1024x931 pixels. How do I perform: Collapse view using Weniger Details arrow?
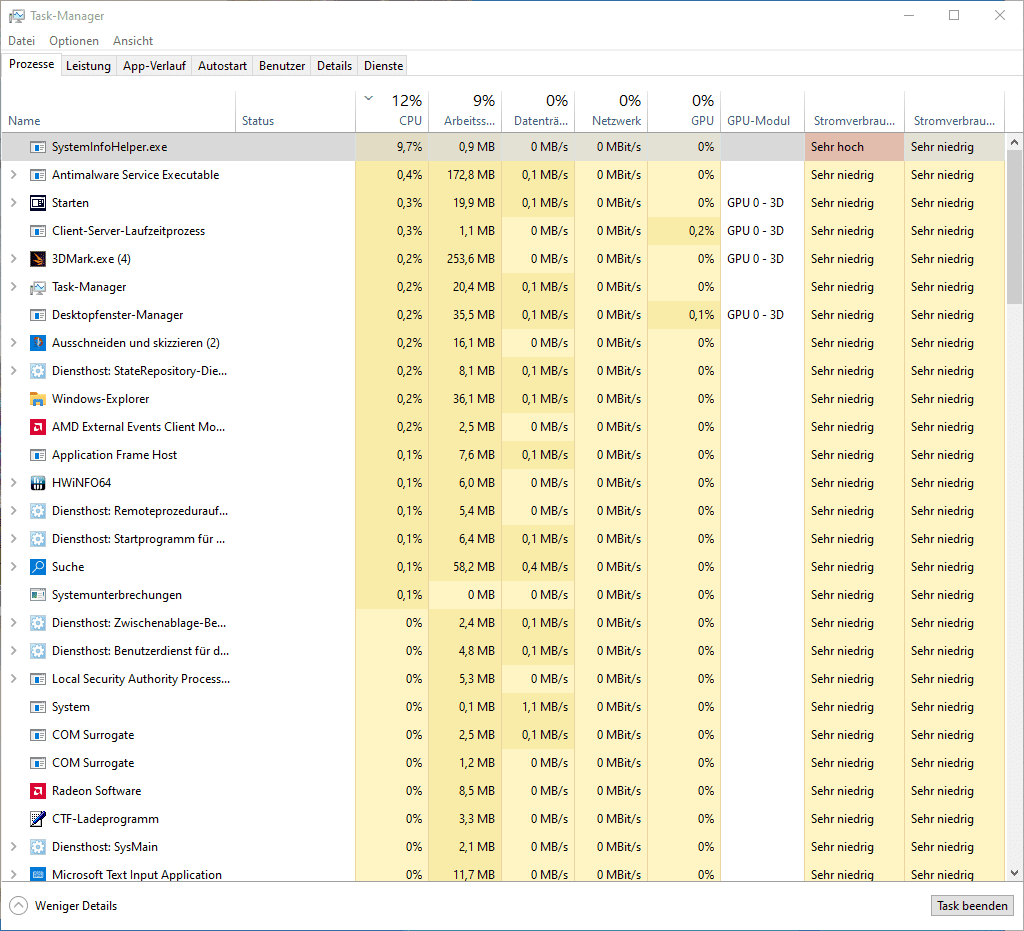pyautogui.click(x=19, y=906)
